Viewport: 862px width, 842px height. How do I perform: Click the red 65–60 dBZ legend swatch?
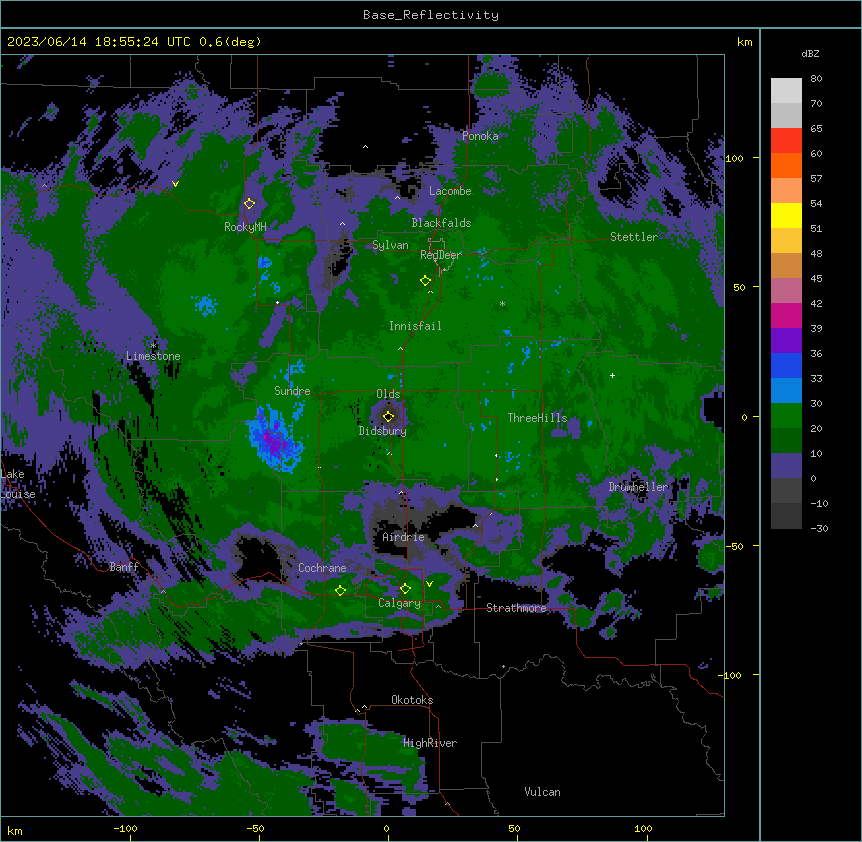point(786,141)
